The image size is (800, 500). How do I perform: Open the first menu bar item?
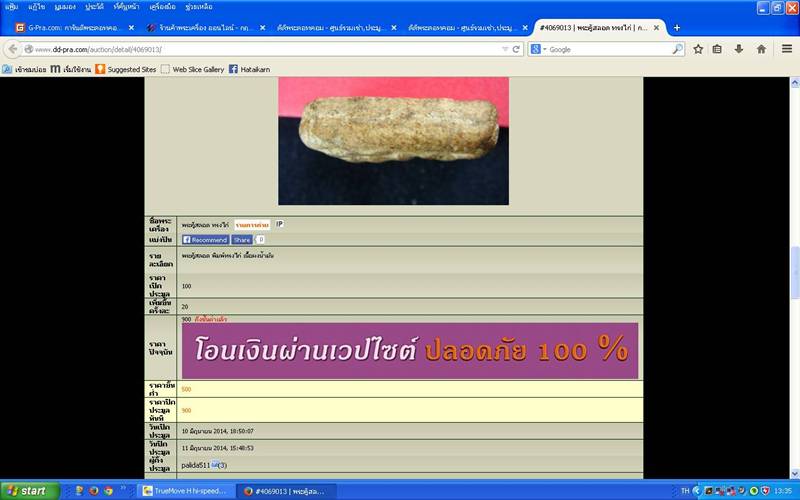[12, 7]
